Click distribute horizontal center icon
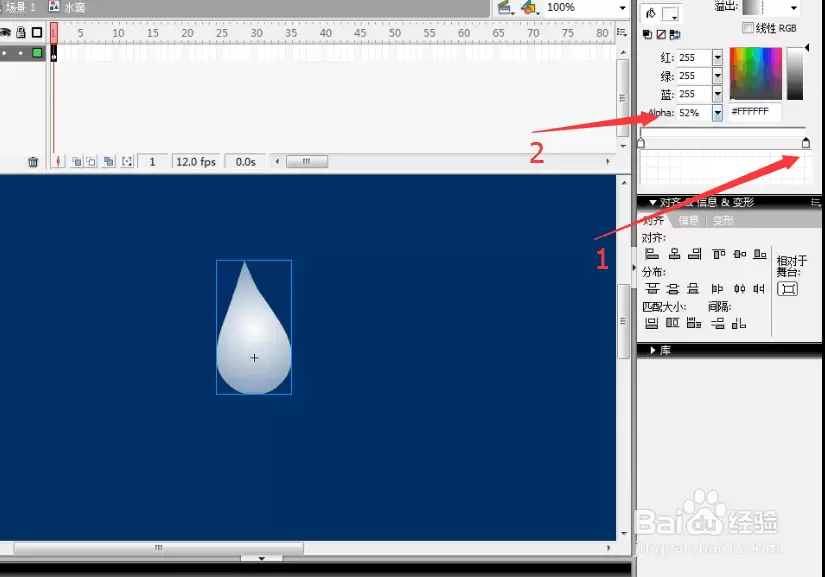Image resolution: width=825 pixels, height=577 pixels. click(739, 288)
